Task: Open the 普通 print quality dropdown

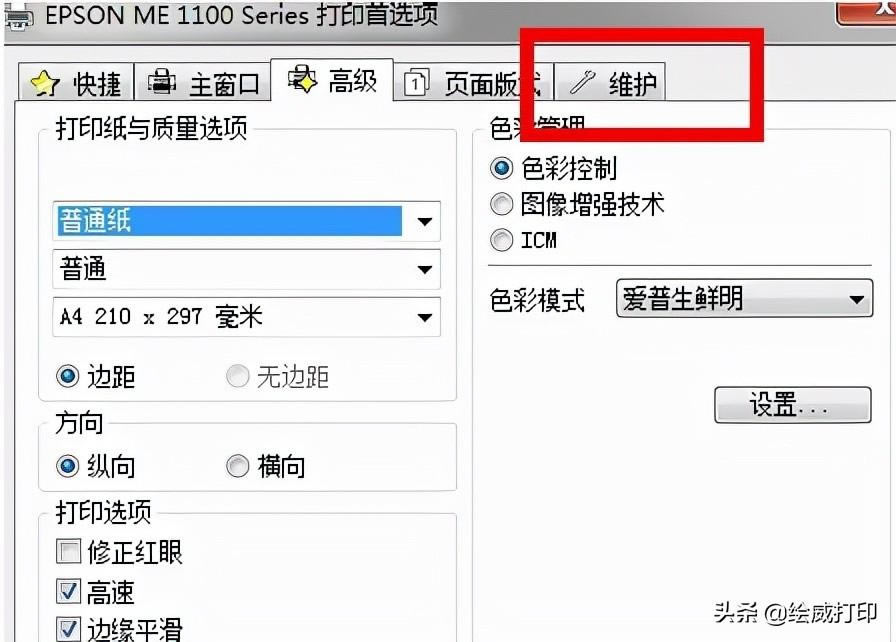Action: pos(246,269)
